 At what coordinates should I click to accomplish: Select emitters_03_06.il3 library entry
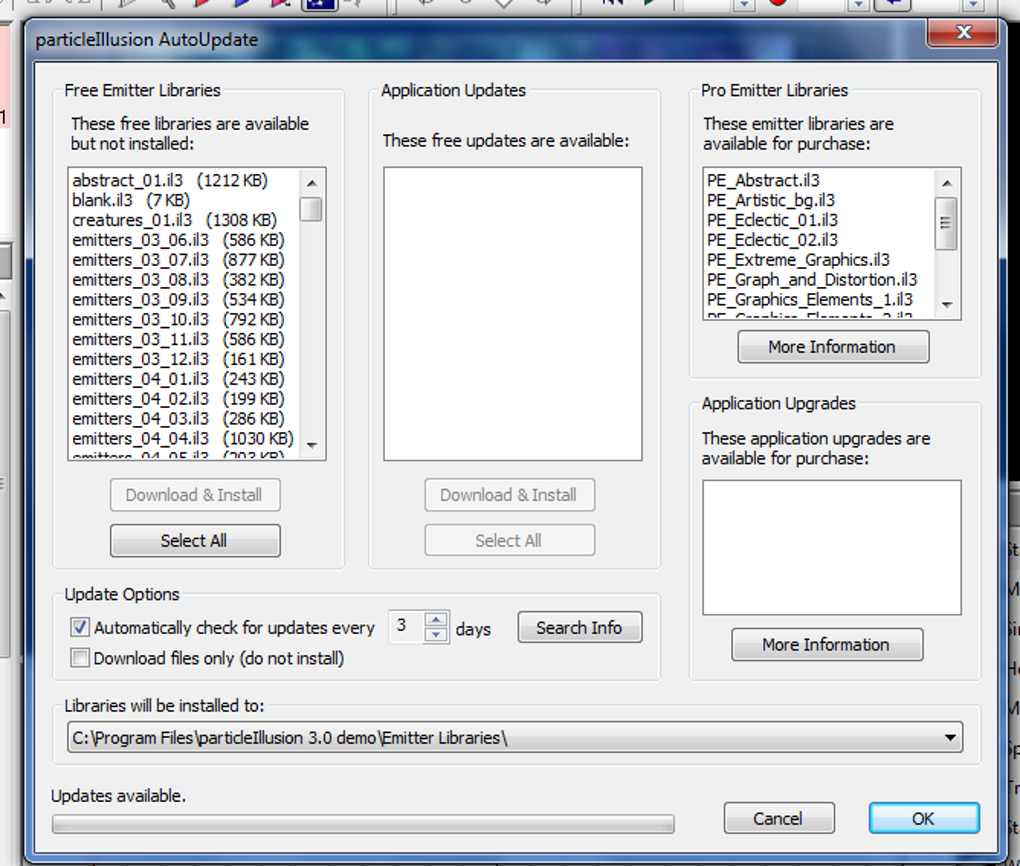click(x=178, y=240)
